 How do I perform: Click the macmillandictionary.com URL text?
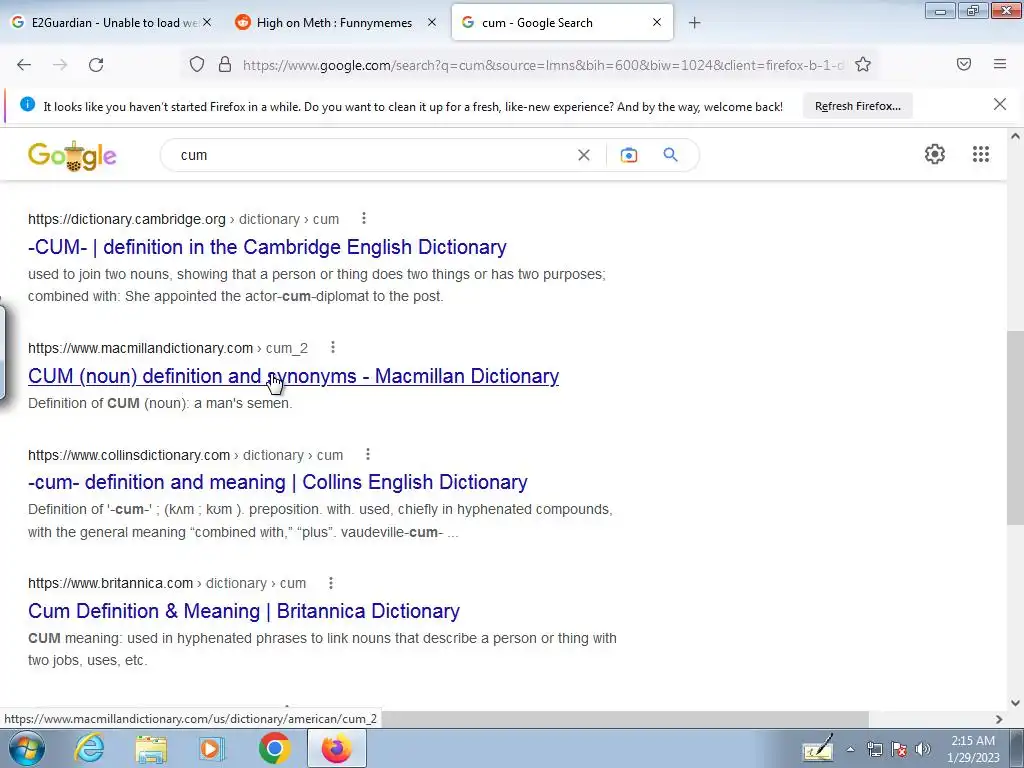pos(140,348)
